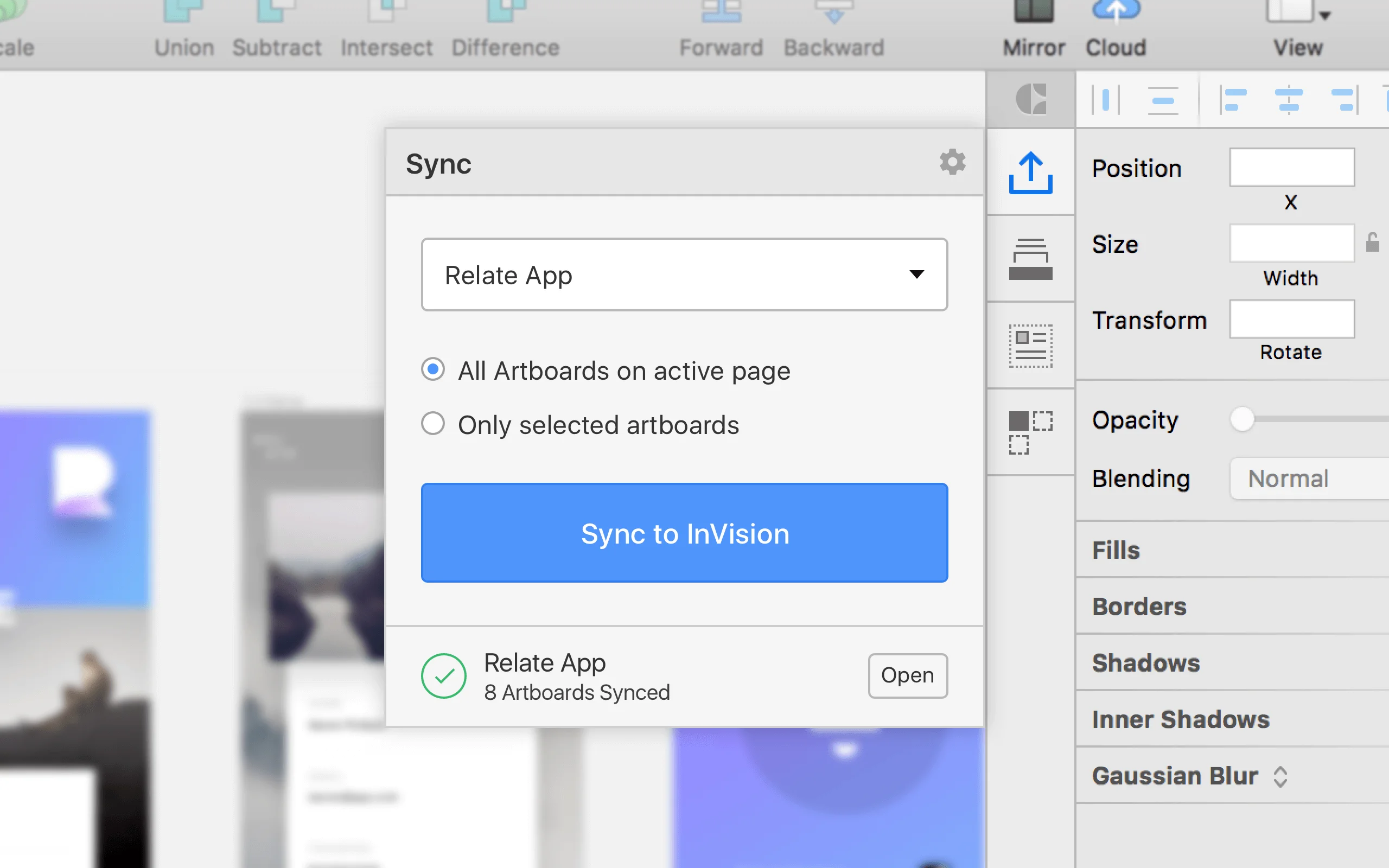The height and width of the screenshot is (868, 1389).
Task: Align layers to horizontal center
Action: point(1289,100)
